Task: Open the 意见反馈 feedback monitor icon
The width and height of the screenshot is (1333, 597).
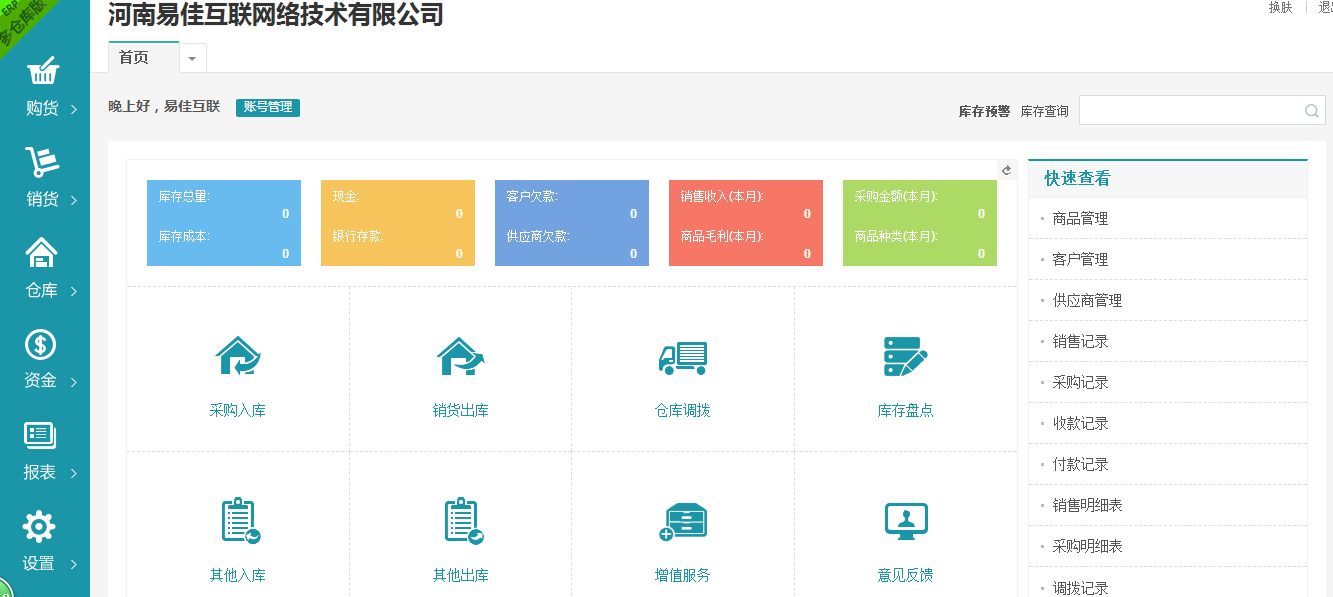Action: coord(905,521)
